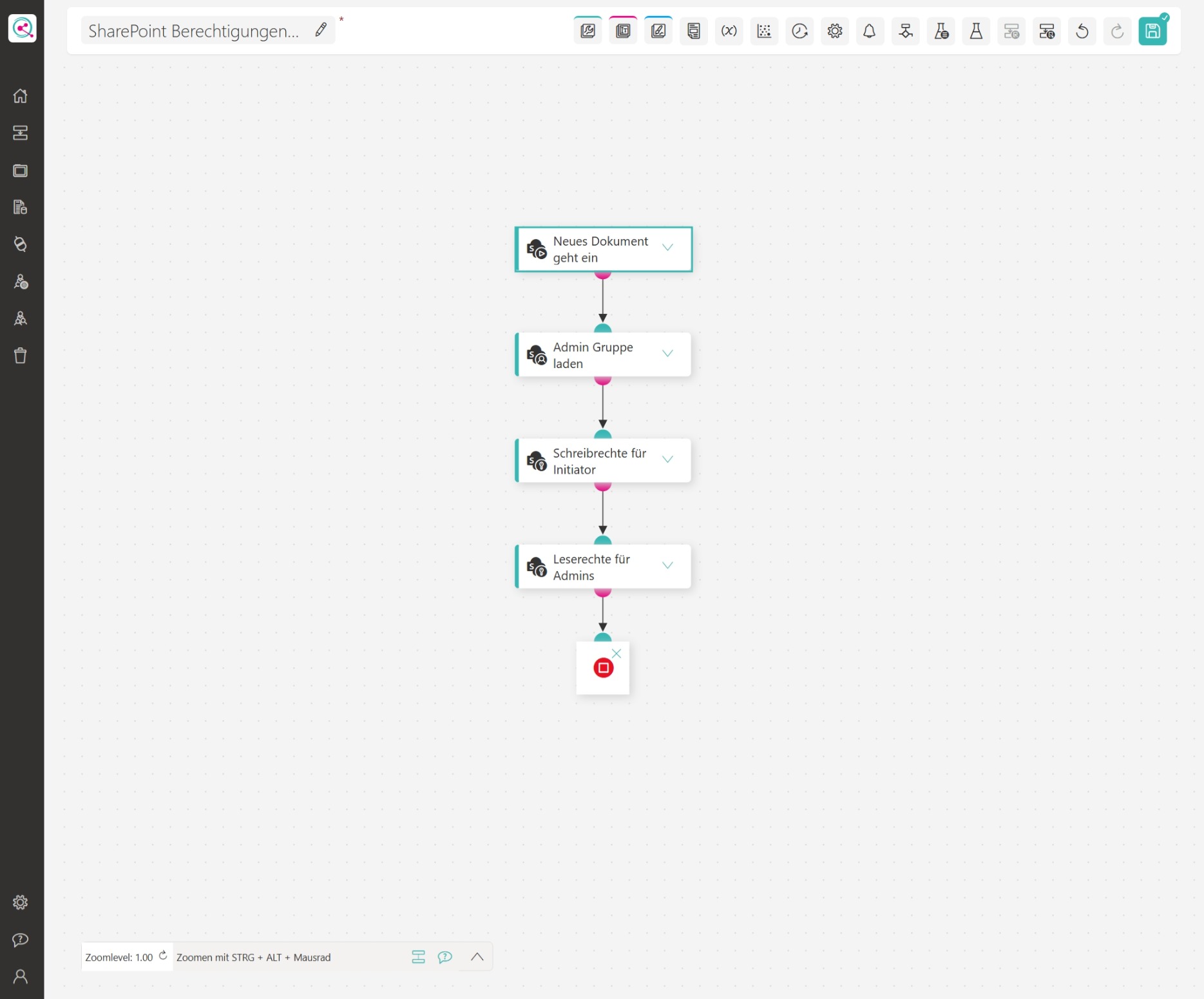
Task: Open the user group icon in sidebar
Action: [x=21, y=318]
